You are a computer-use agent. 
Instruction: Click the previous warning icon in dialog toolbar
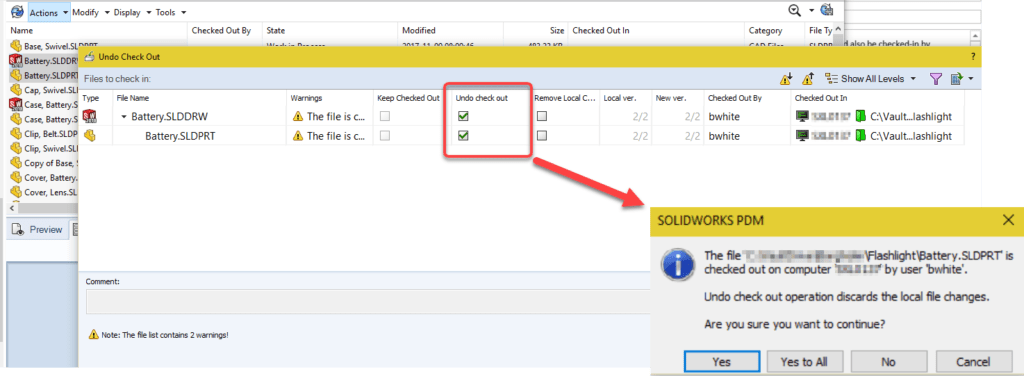808,79
